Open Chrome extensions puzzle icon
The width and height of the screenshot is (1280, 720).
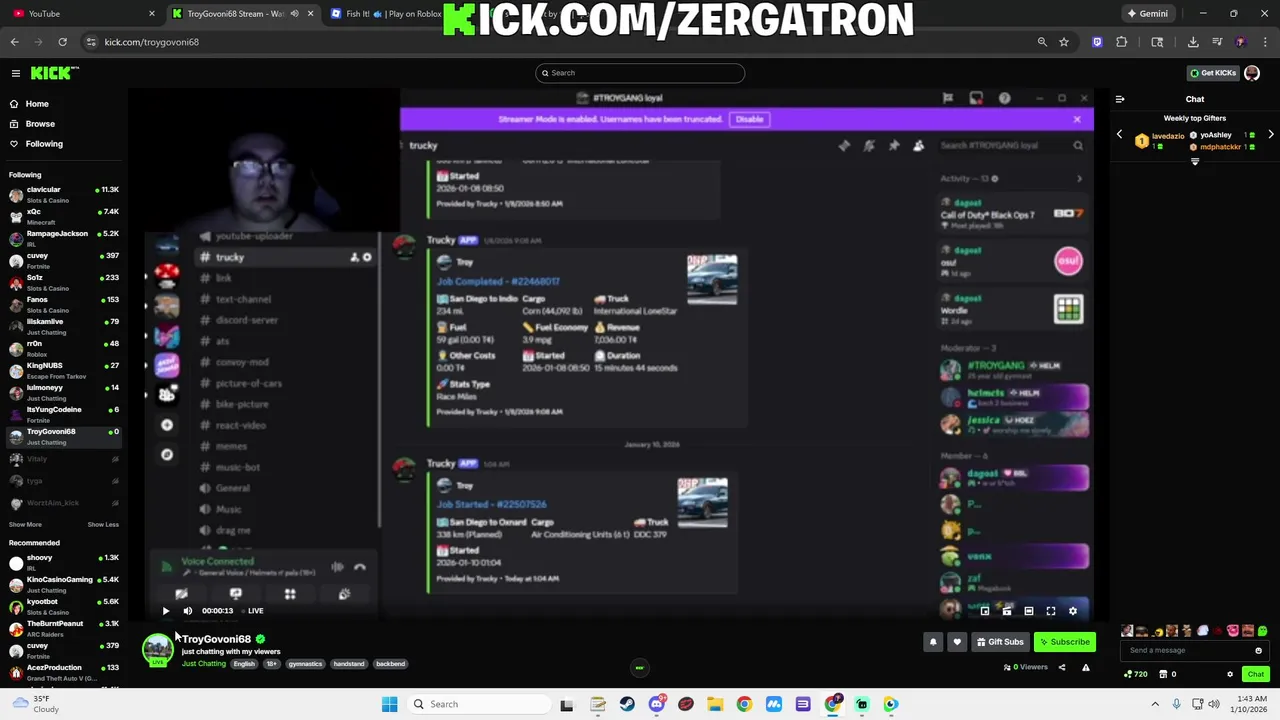point(1121,42)
